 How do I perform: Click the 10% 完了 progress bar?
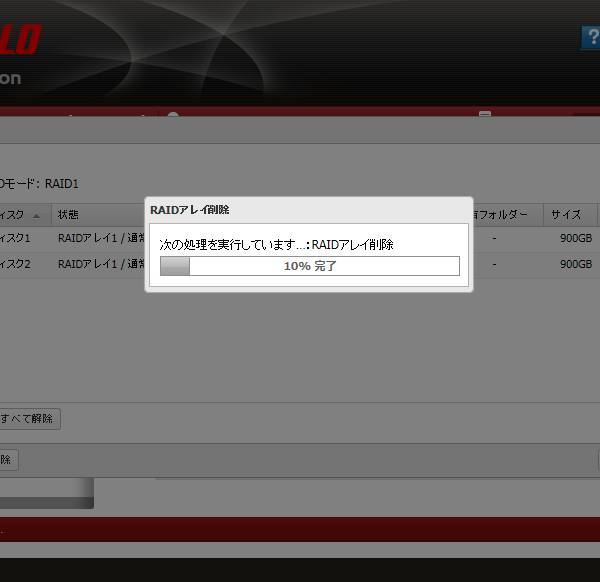click(310, 266)
